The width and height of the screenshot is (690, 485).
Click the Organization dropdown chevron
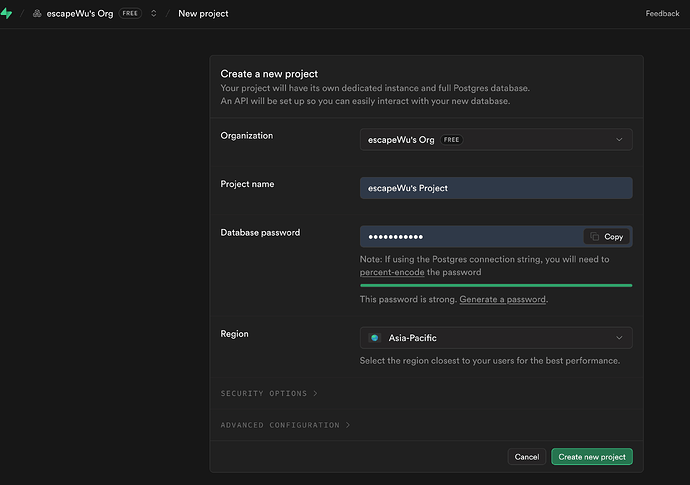point(619,140)
